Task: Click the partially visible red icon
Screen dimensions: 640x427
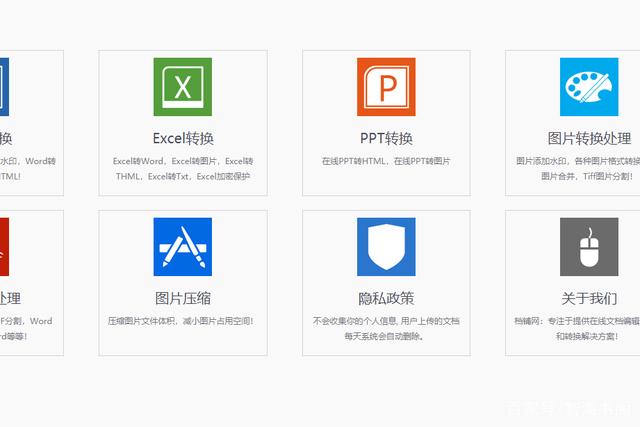Action: tap(4, 247)
